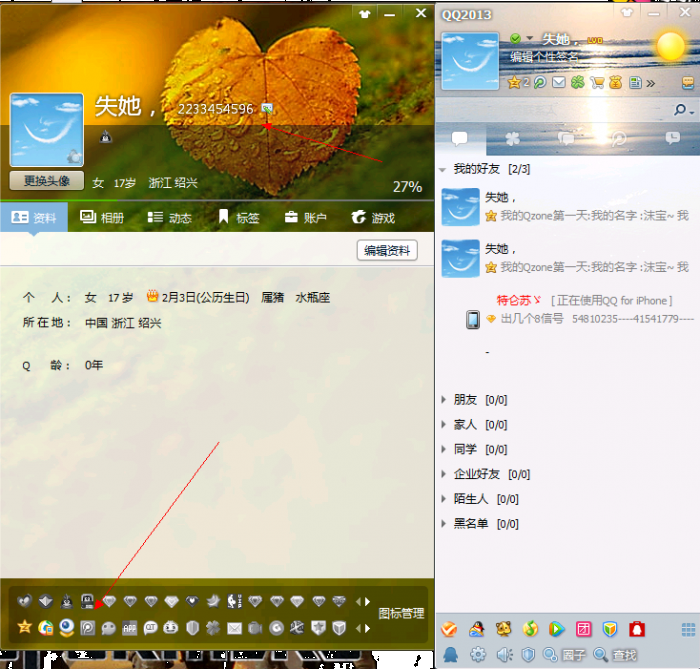Expand the search options dropdown arrow
Screen dimensions: 700x669
(x=692, y=111)
